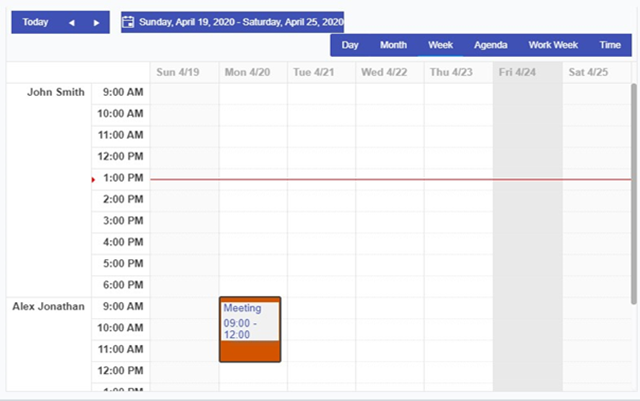
Task: Switch to Agenda view
Action: pyautogui.click(x=491, y=45)
